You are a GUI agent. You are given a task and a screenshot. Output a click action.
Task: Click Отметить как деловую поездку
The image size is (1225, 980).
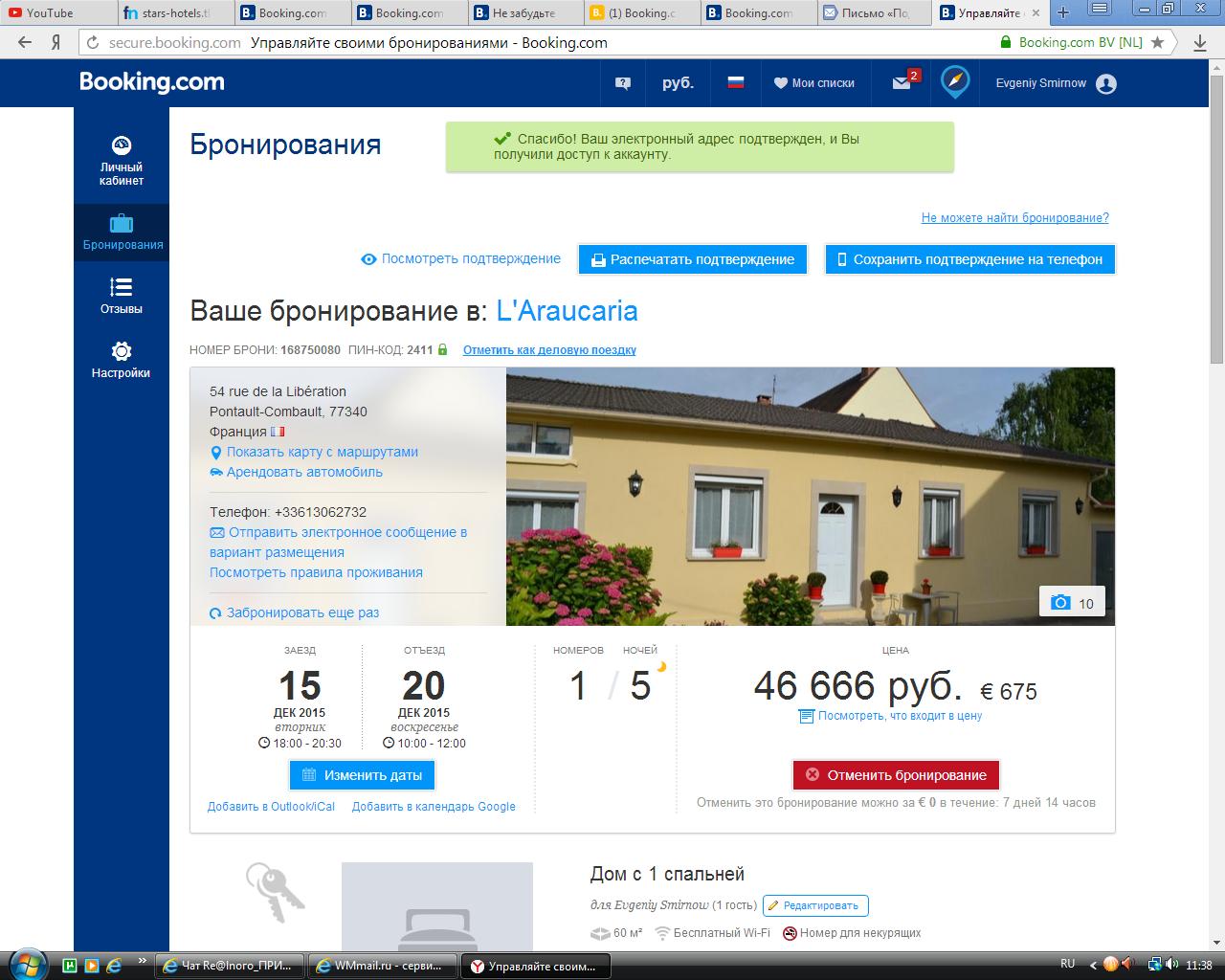point(549,350)
